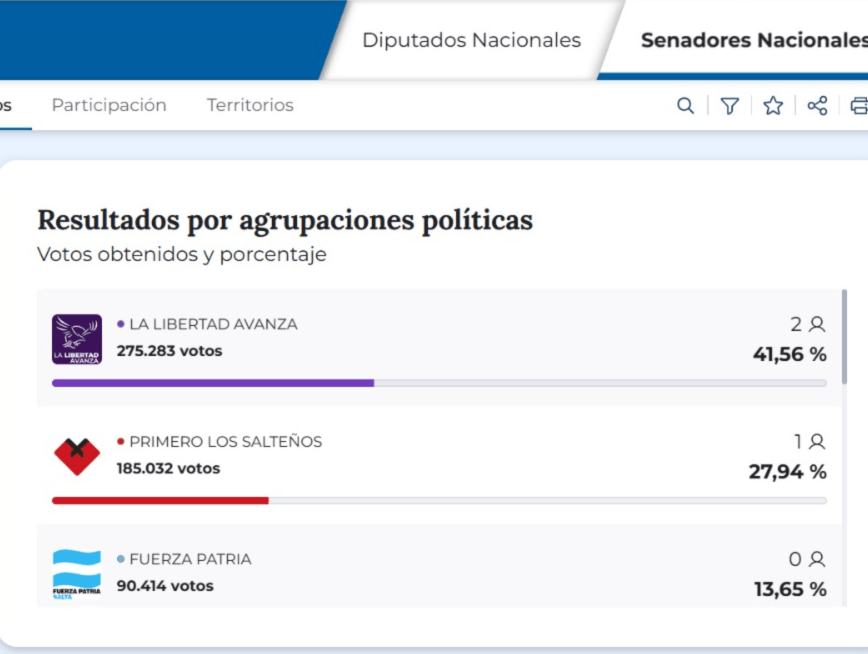868x654 pixels.
Task: Click the purple La Libertad Avanza progress bar
Action: pyautogui.click(x=213, y=383)
